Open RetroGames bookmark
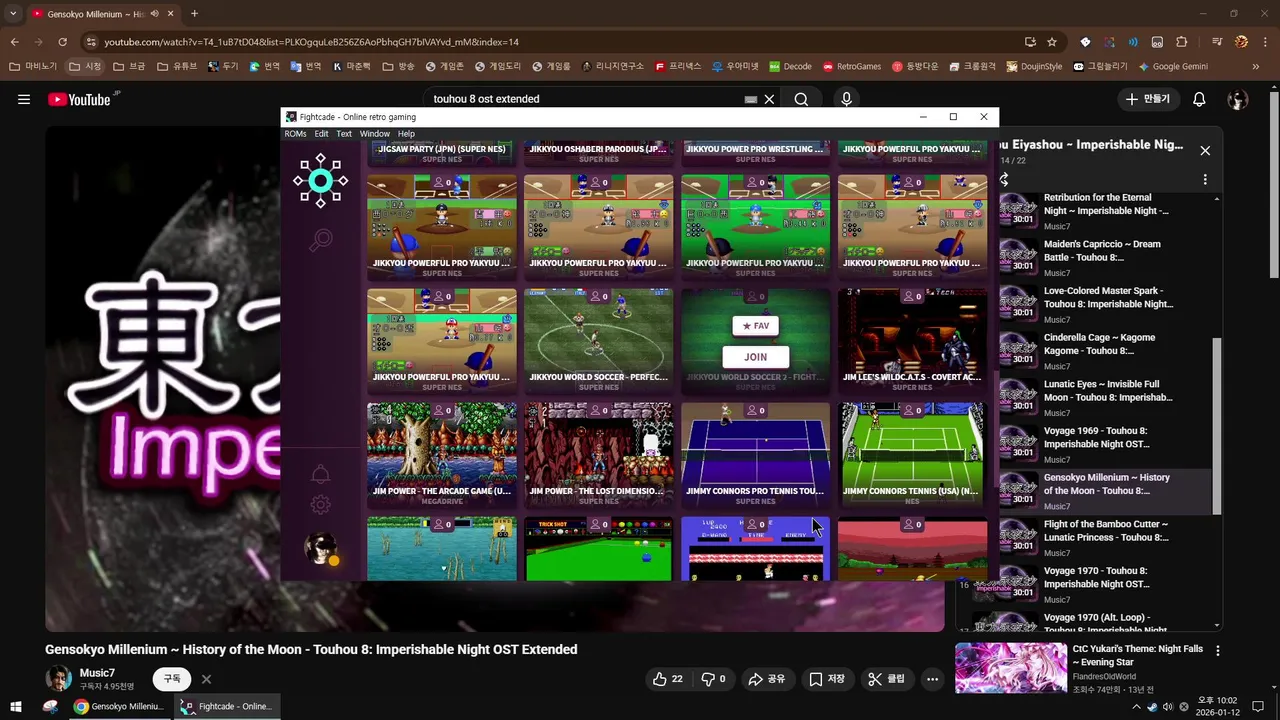 [852, 66]
